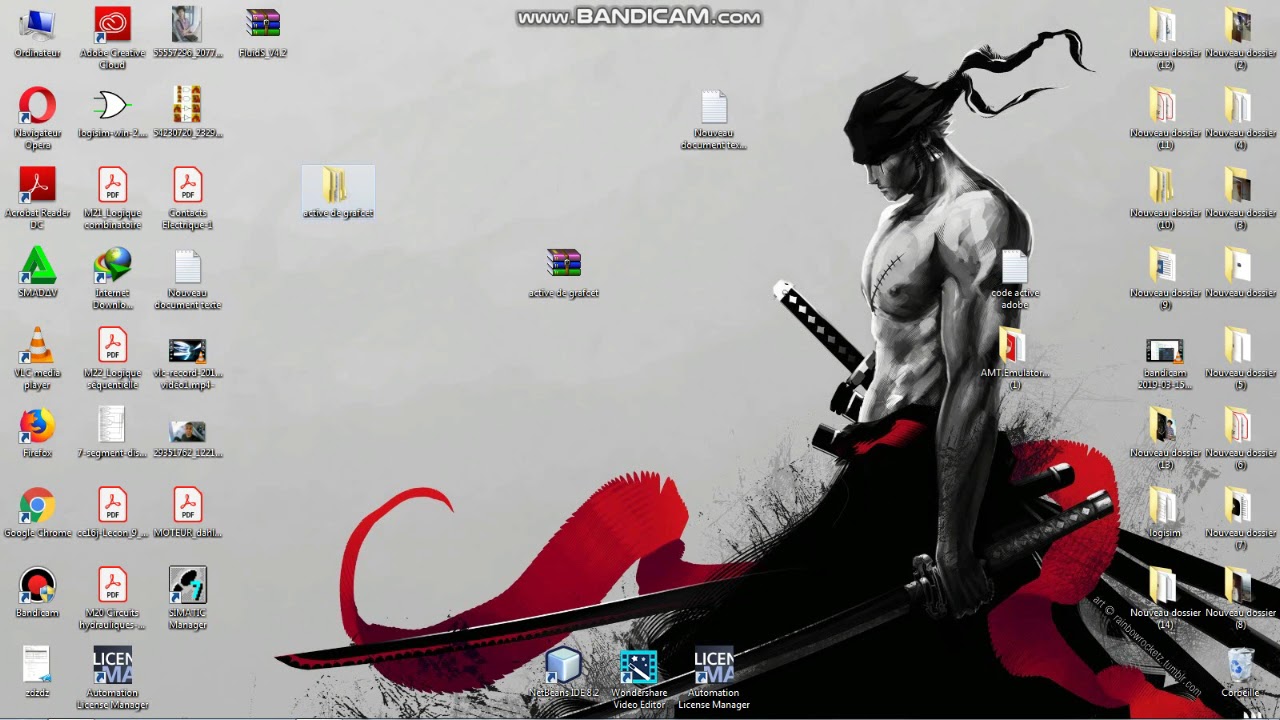Select the cc16j_Lecon_9 PDF file
The width and height of the screenshot is (1280, 720).
click(x=112, y=512)
